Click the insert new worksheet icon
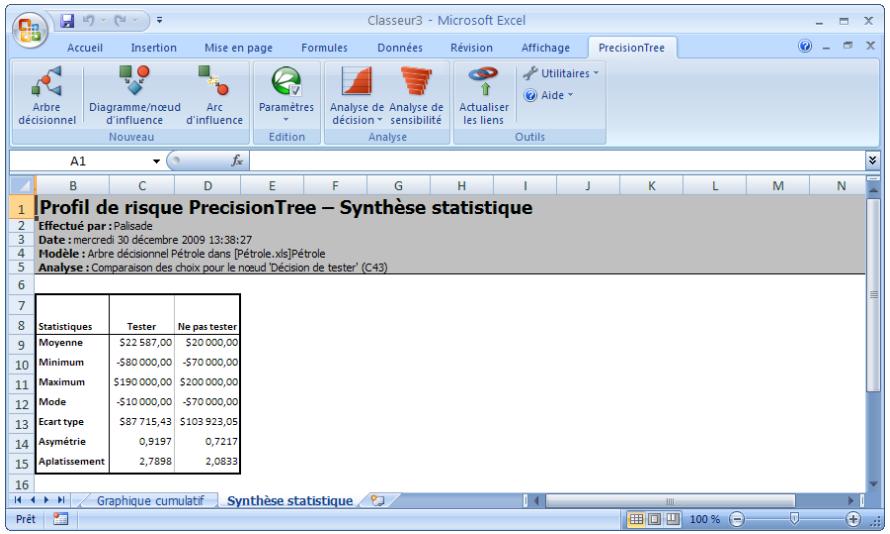This screenshot has height=534, width=890. coord(377,501)
